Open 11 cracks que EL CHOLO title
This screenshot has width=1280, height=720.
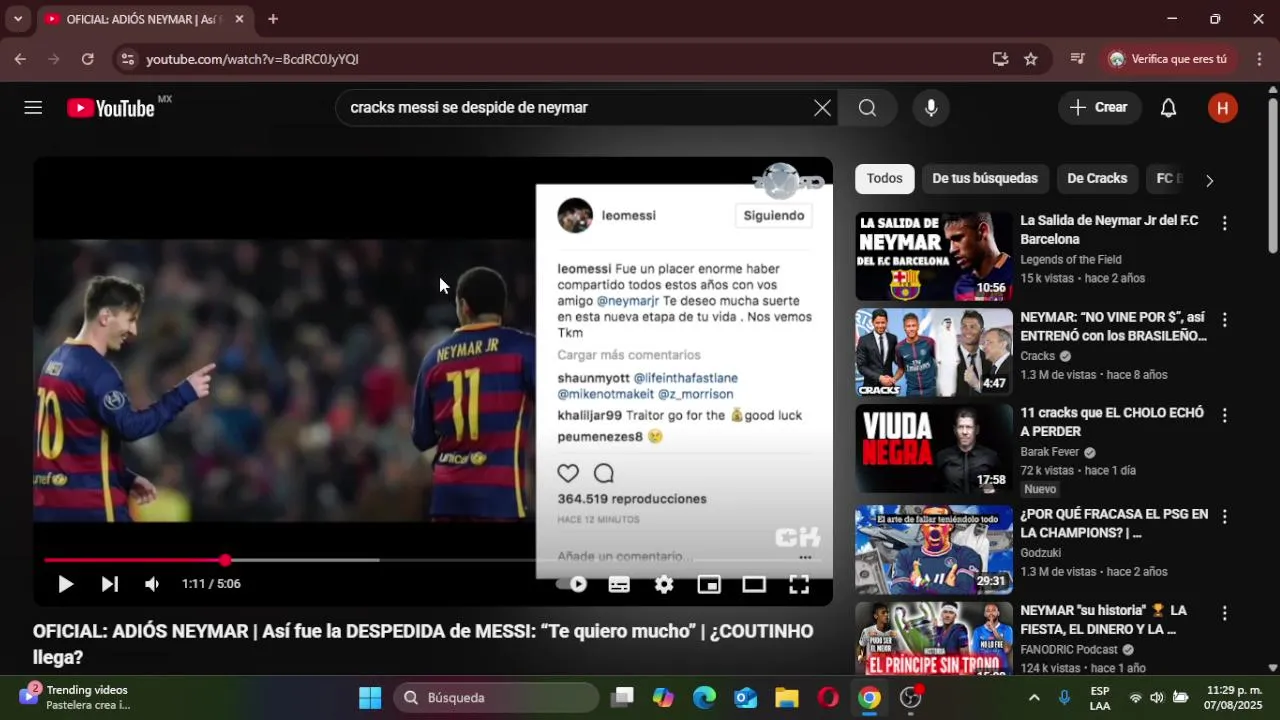(x=1112, y=422)
